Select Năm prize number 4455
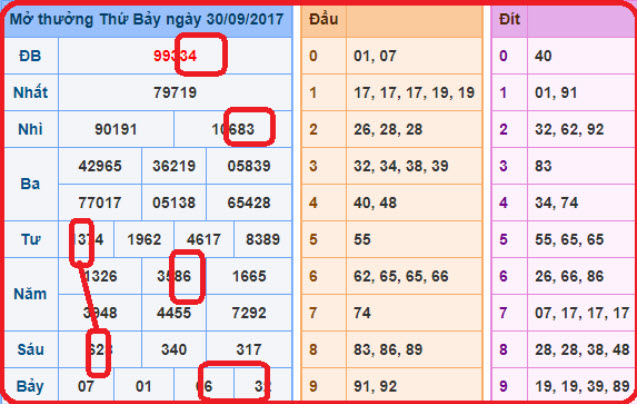 173,312
